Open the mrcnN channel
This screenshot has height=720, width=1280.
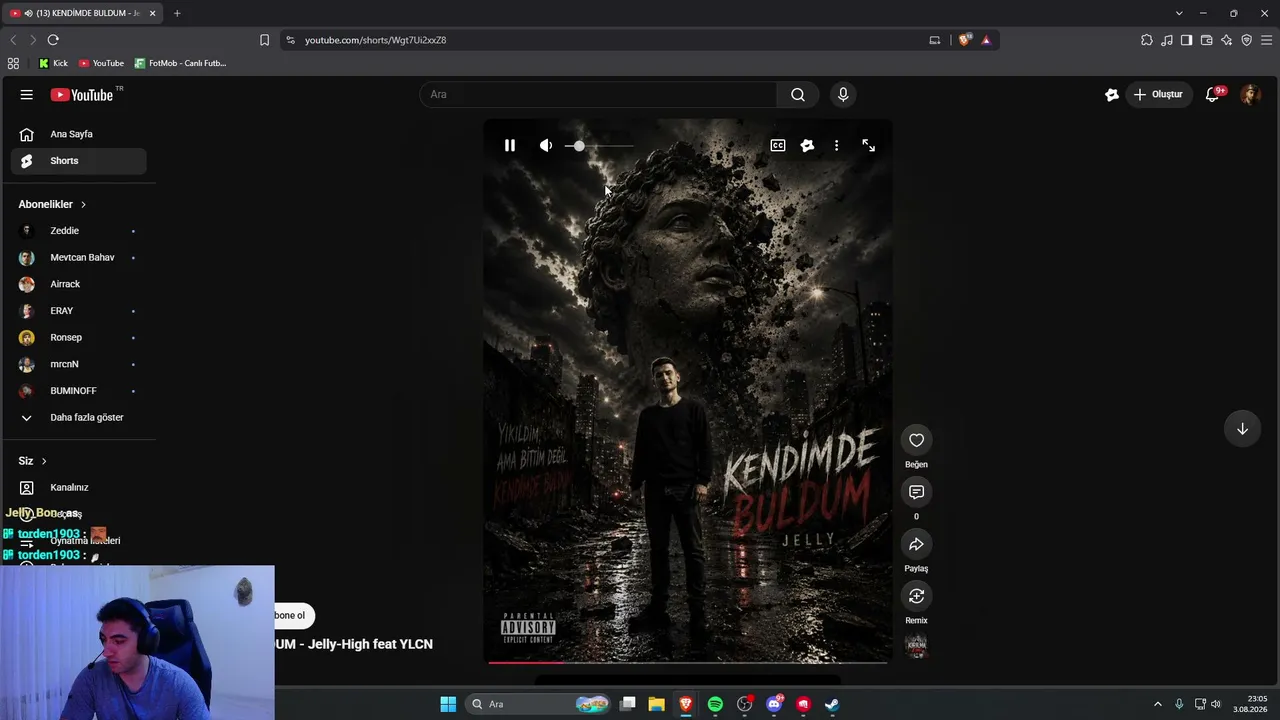coord(79,364)
